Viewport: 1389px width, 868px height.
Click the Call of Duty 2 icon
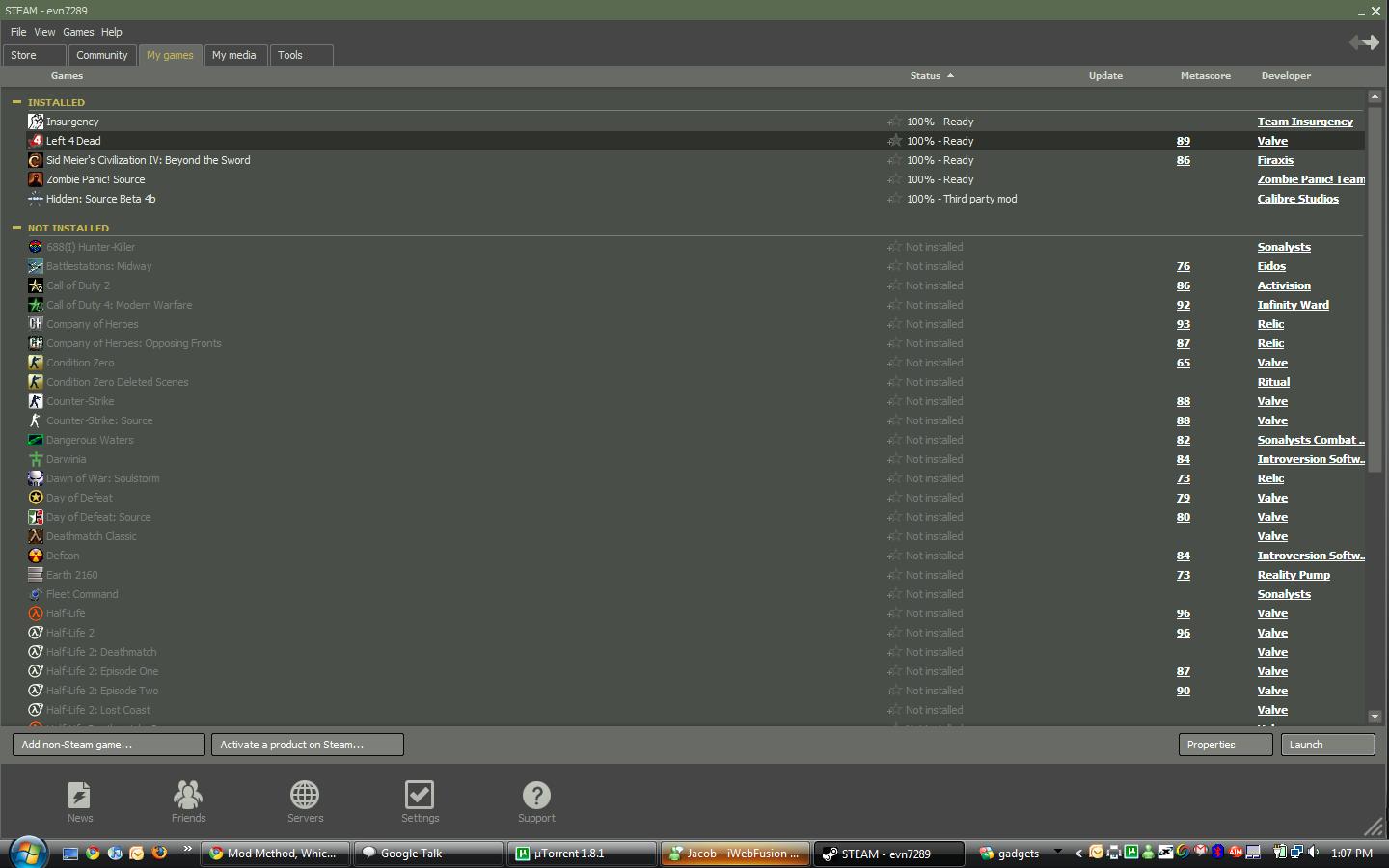pyautogui.click(x=36, y=285)
